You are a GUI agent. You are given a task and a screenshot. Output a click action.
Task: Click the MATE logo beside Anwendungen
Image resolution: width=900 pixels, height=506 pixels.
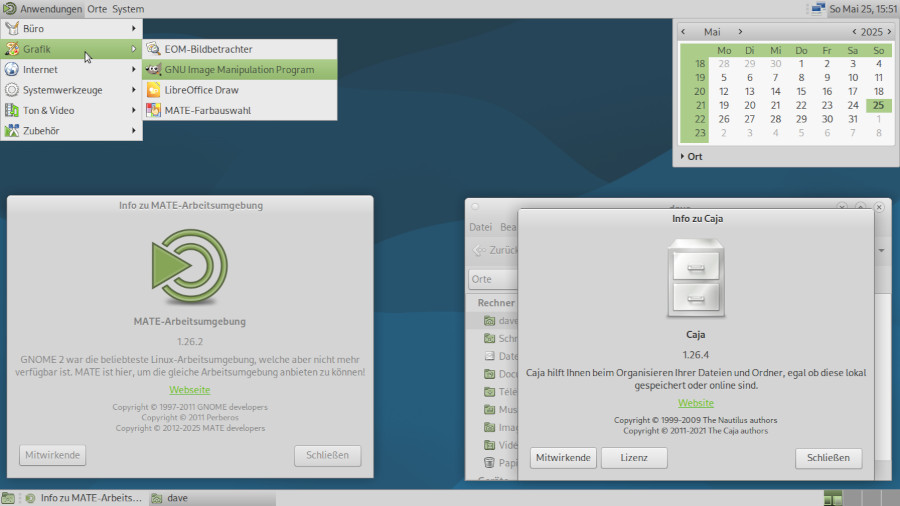(x=9, y=9)
